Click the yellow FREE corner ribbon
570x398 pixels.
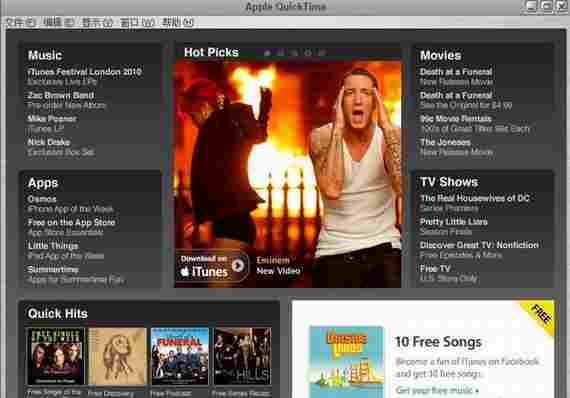point(539,315)
